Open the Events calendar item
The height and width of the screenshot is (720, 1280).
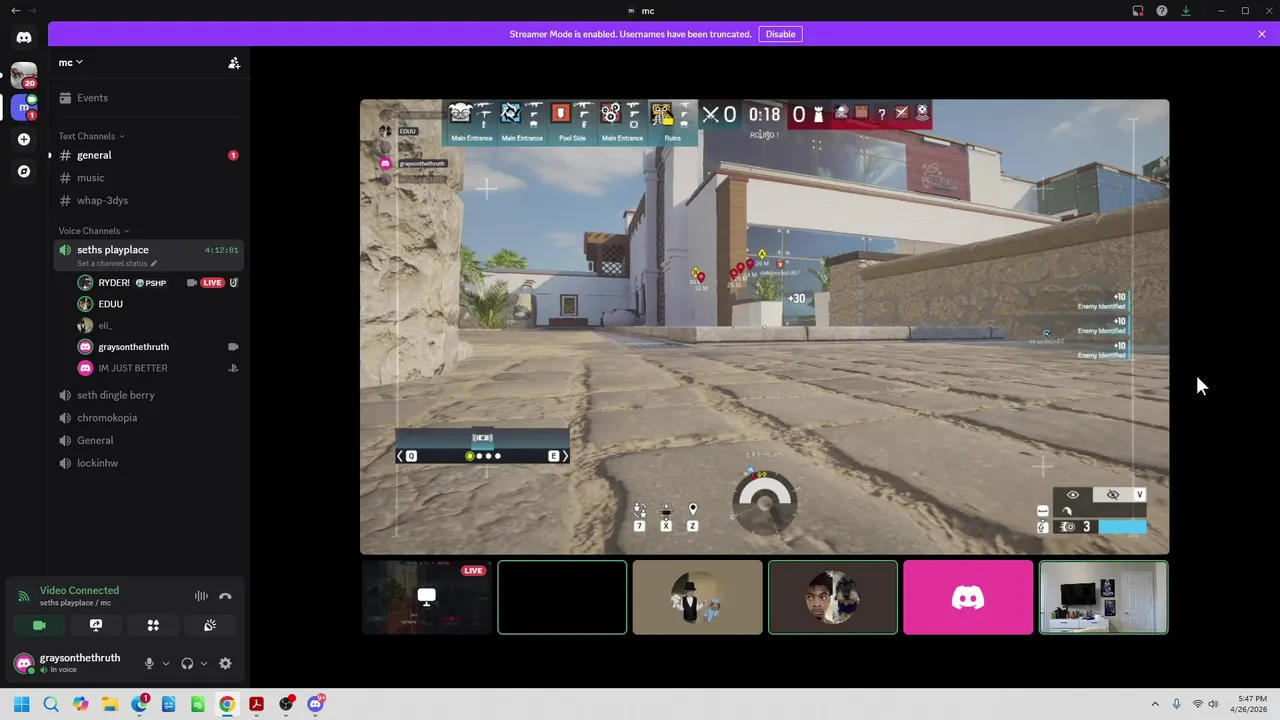(x=148, y=98)
